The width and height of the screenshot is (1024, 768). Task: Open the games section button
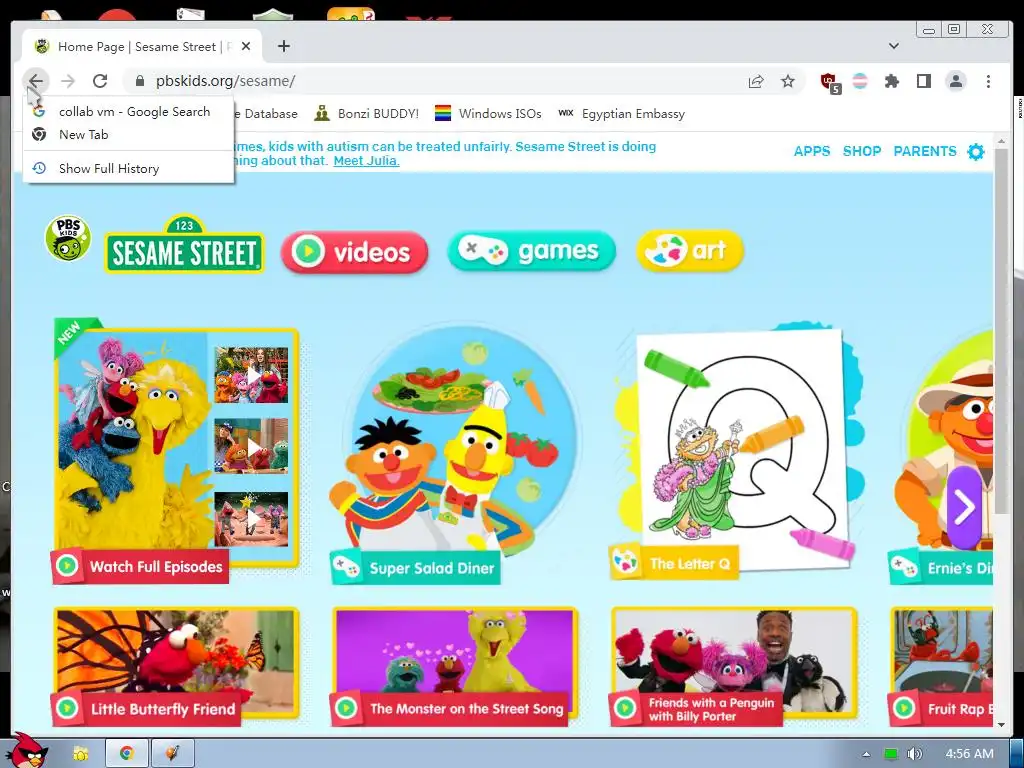[532, 251]
